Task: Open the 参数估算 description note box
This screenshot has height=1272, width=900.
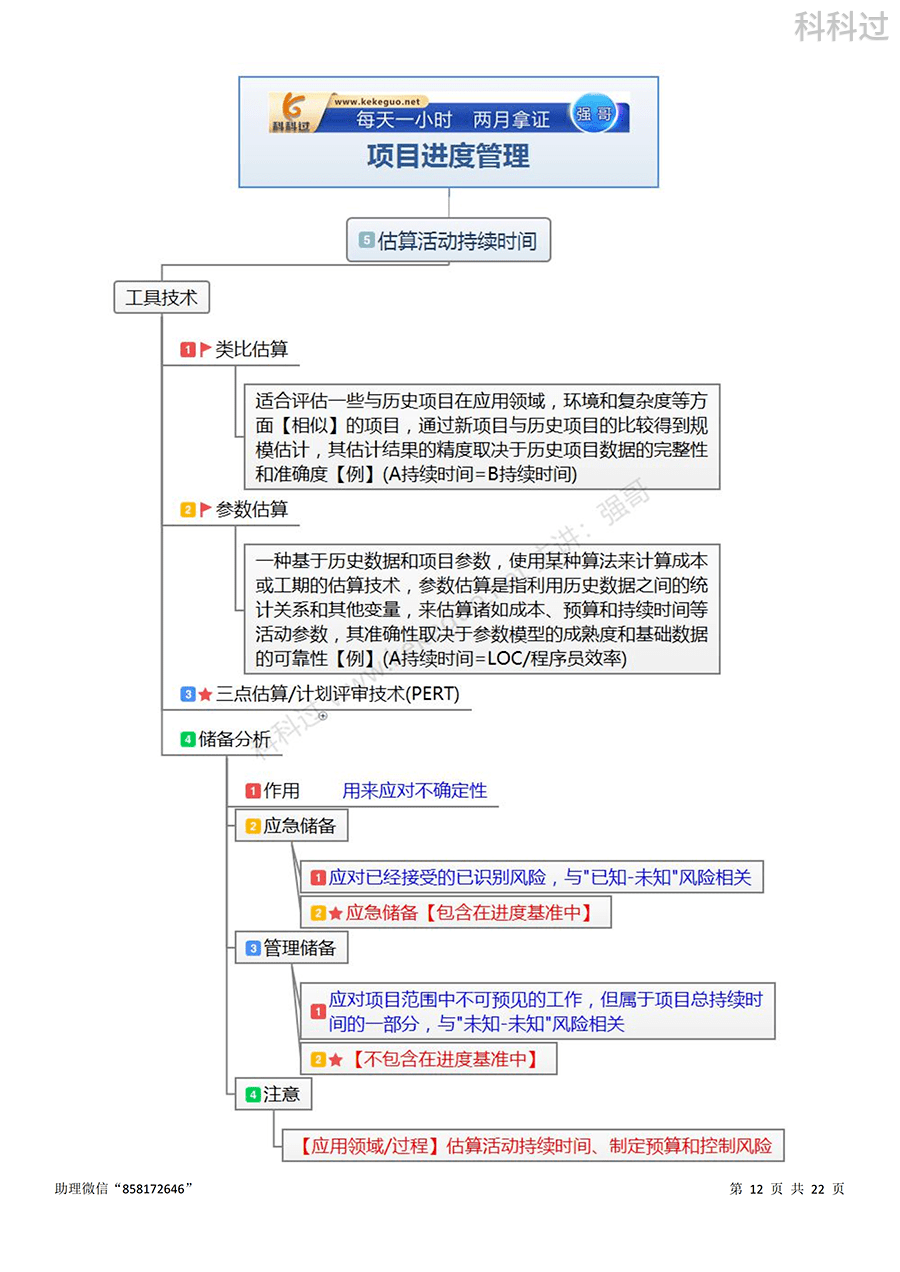Action: click(481, 609)
